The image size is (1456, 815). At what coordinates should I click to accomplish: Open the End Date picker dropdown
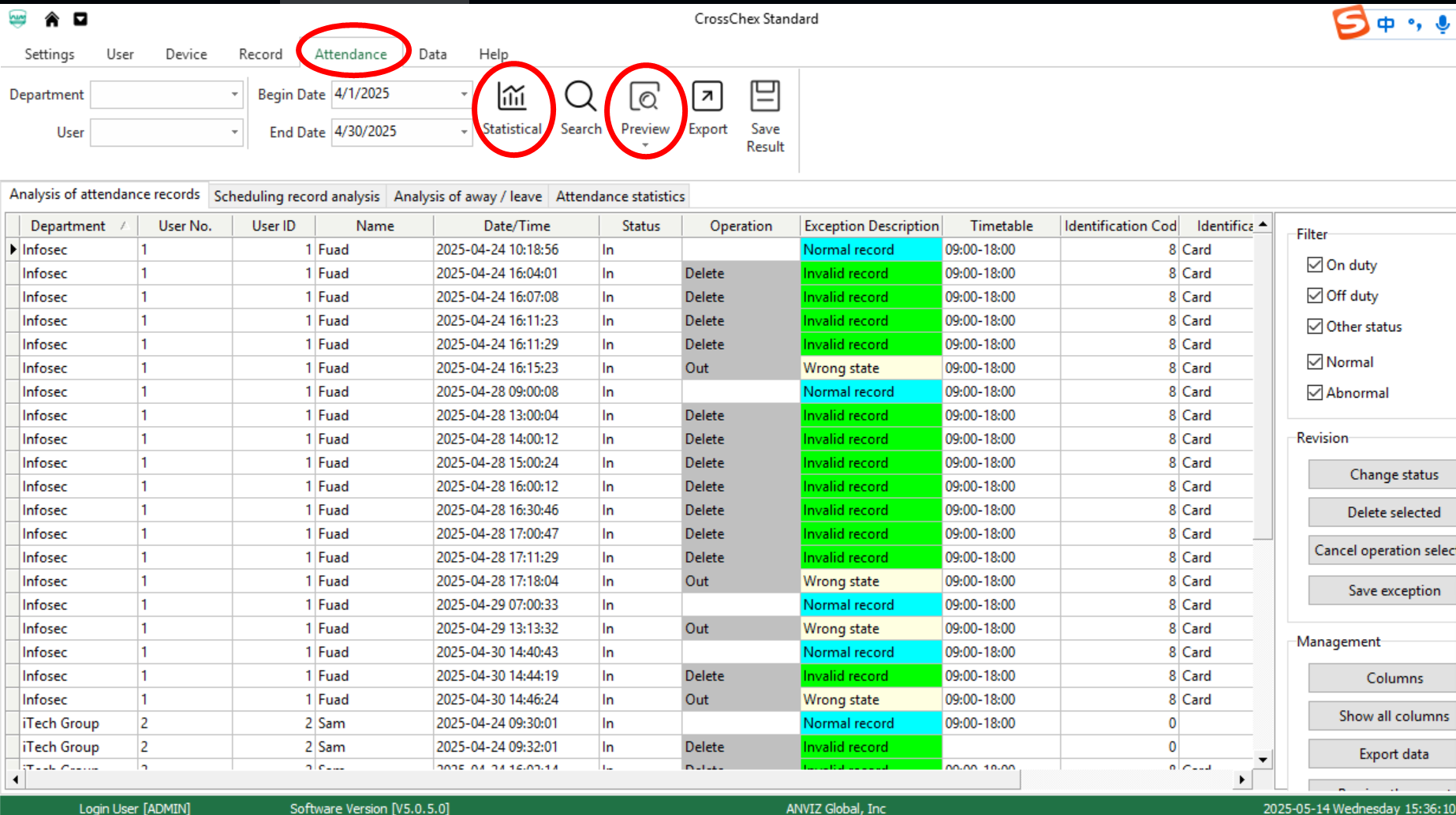click(x=464, y=133)
